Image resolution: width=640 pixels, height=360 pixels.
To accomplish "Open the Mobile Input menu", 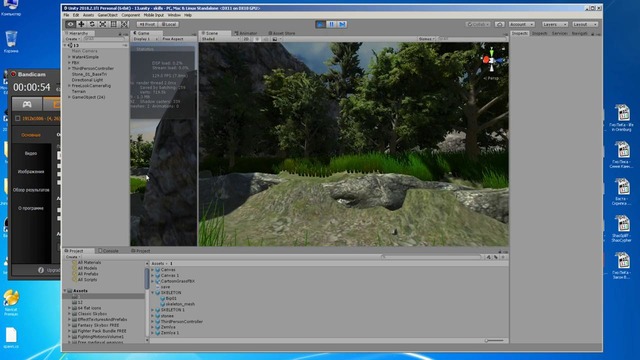I will [x=154, y=15].
